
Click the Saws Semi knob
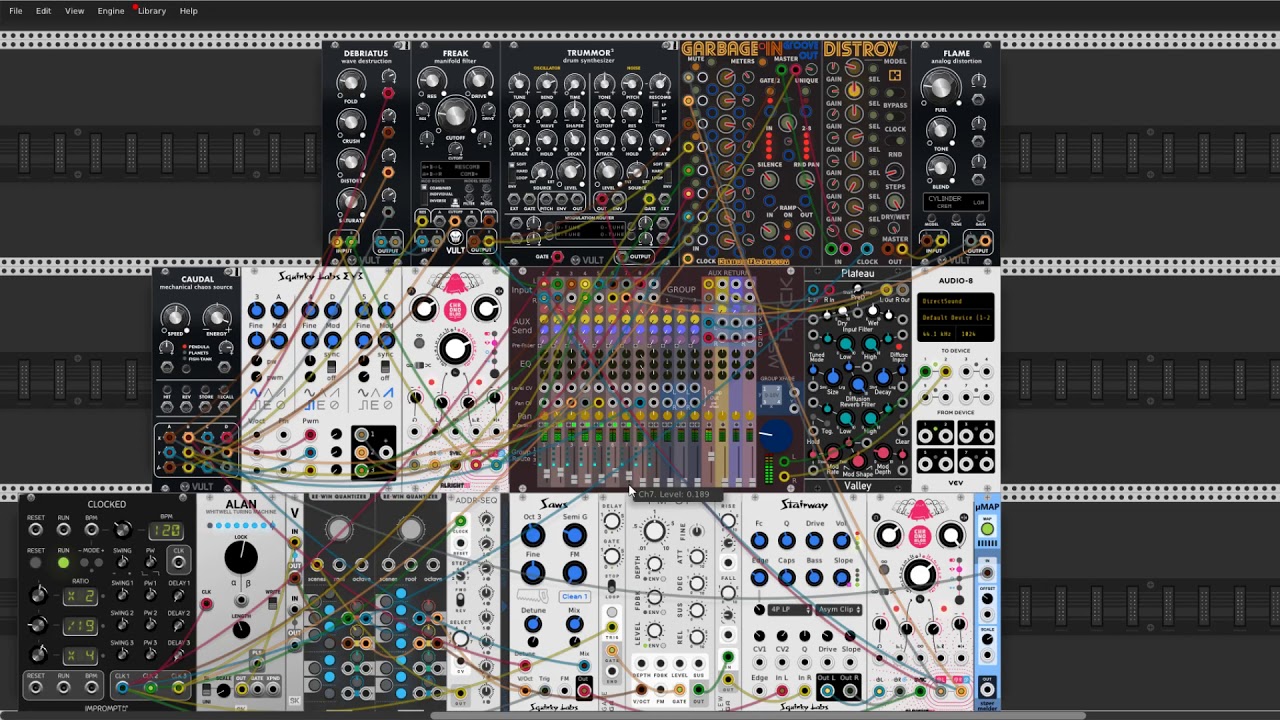tap(574, 536)
